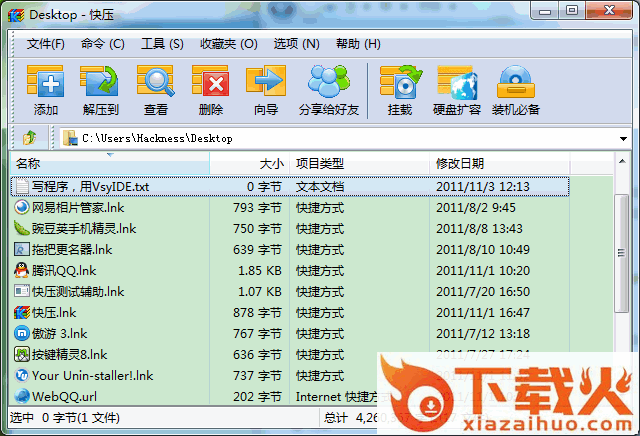Click the 删除 (Delete) toolbar icon
Image resolution: width=640 pixels, height=436 pixels.
tap(210, 81)
